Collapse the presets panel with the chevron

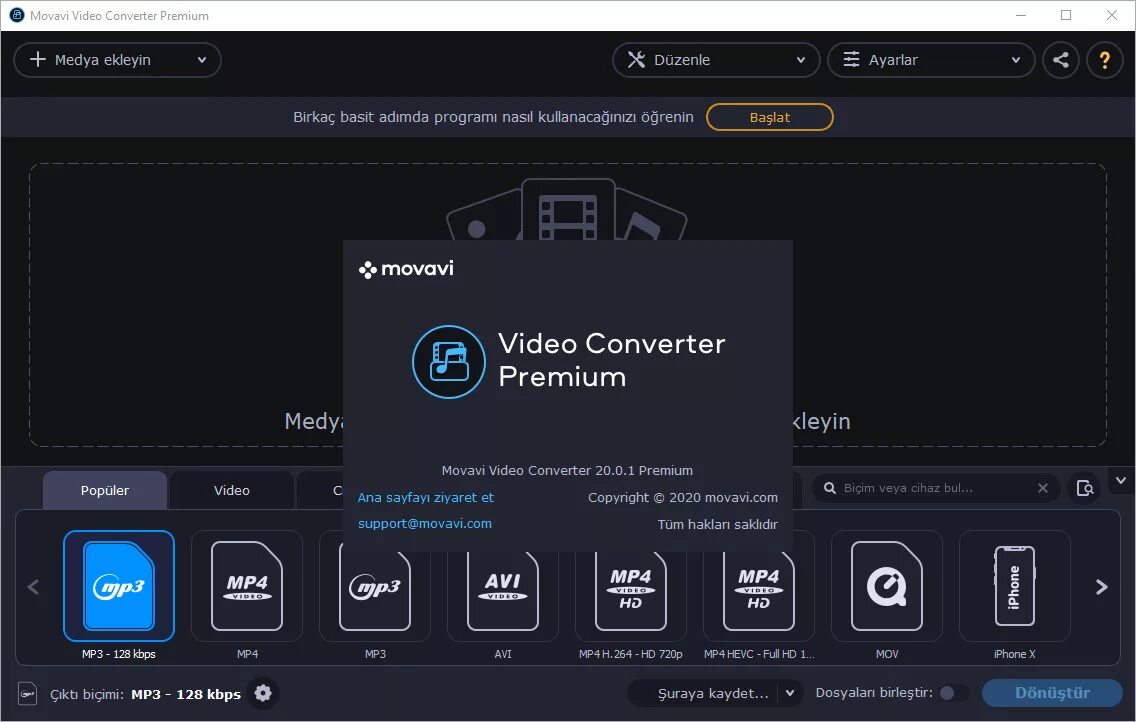point(1121,481)
